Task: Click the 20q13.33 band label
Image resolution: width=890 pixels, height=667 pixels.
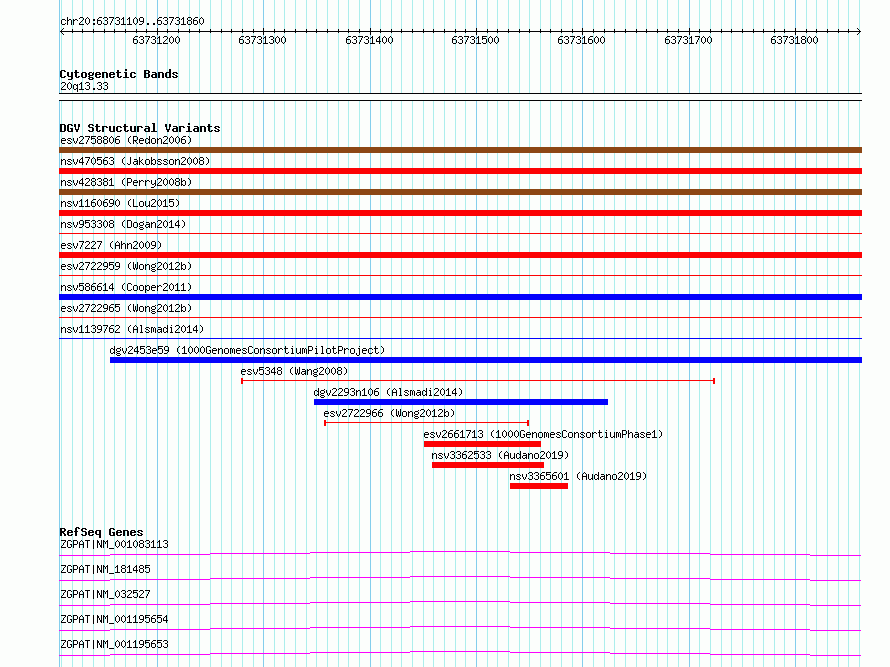Action: point(84,86)
